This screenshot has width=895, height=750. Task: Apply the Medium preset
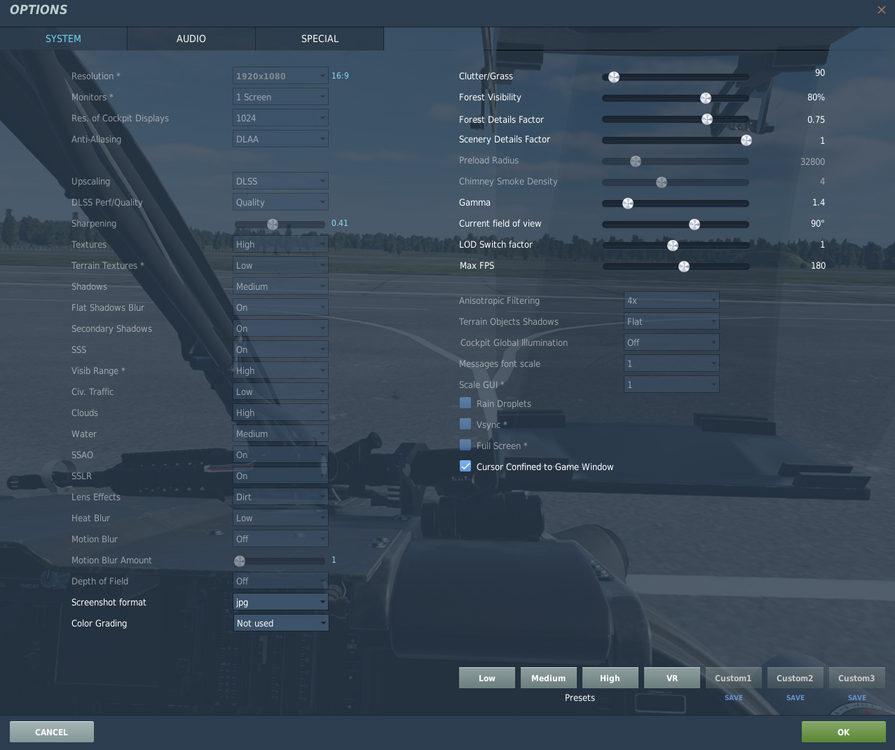[549, 678]
